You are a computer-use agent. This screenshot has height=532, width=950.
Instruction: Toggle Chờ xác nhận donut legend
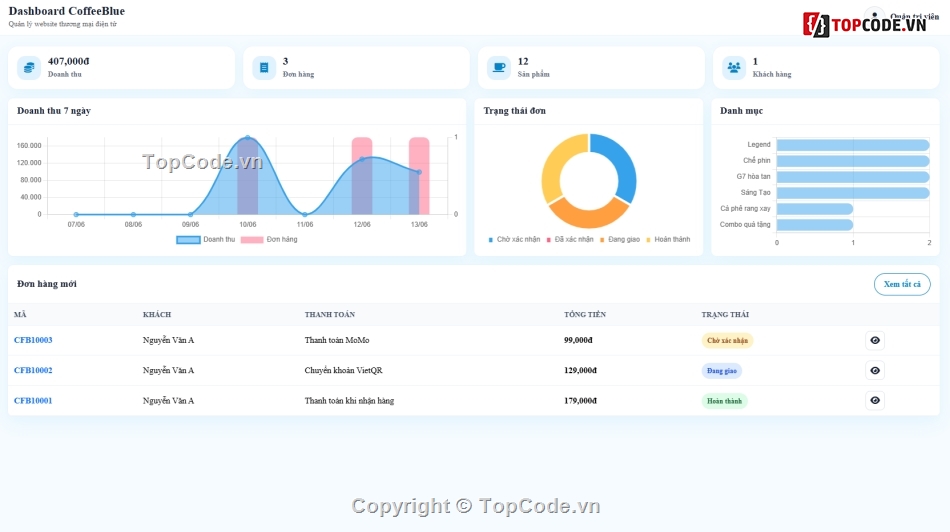[x=514, y=239]
